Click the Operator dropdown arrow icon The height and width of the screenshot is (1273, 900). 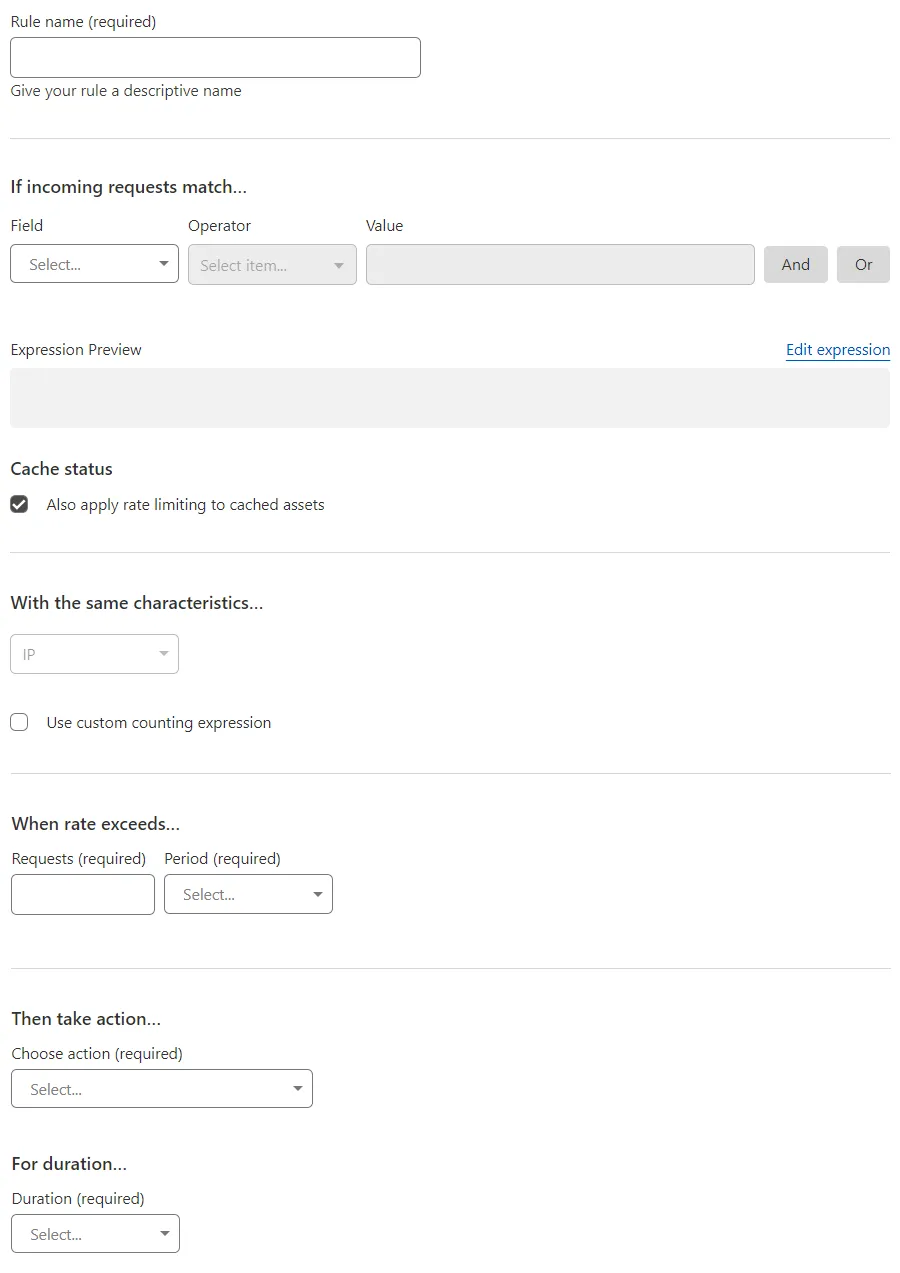(x=339, y=264)
